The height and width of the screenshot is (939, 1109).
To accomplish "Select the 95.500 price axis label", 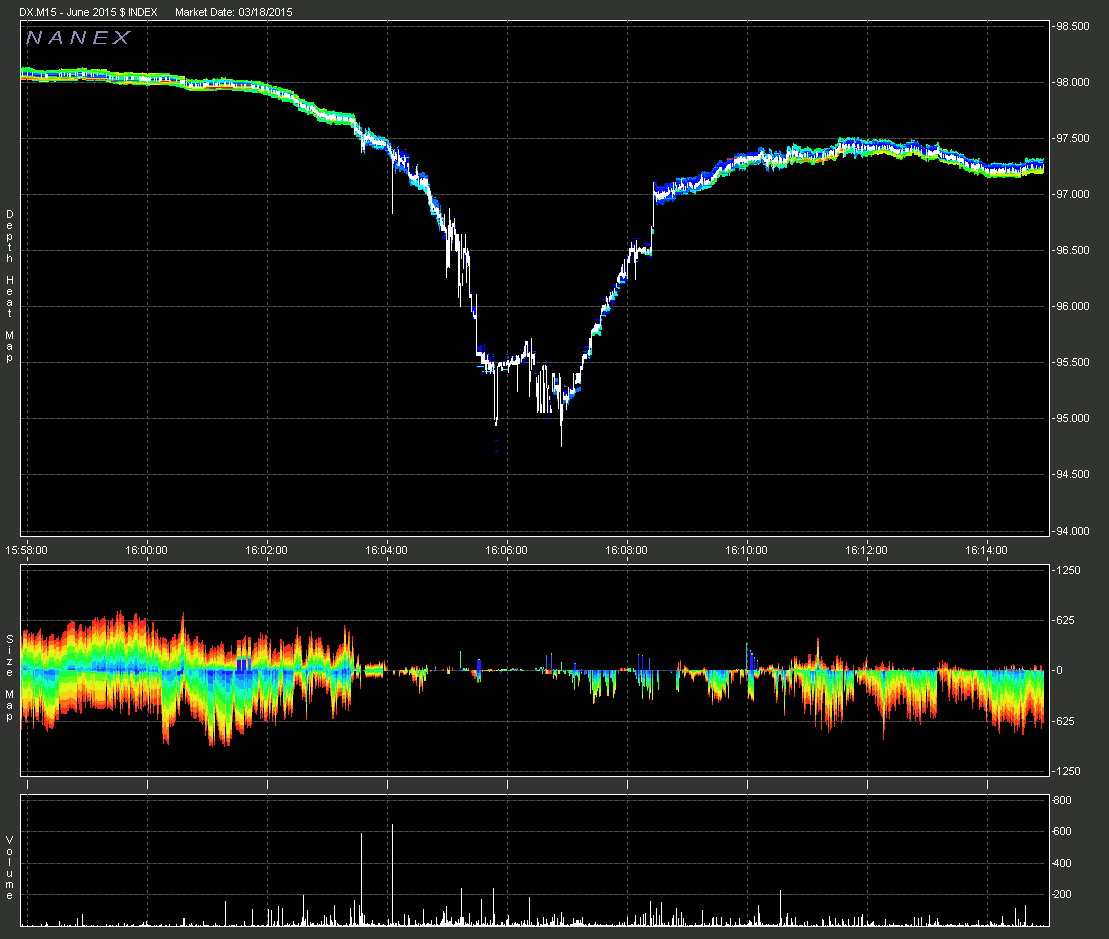I will pos(1072,362).
